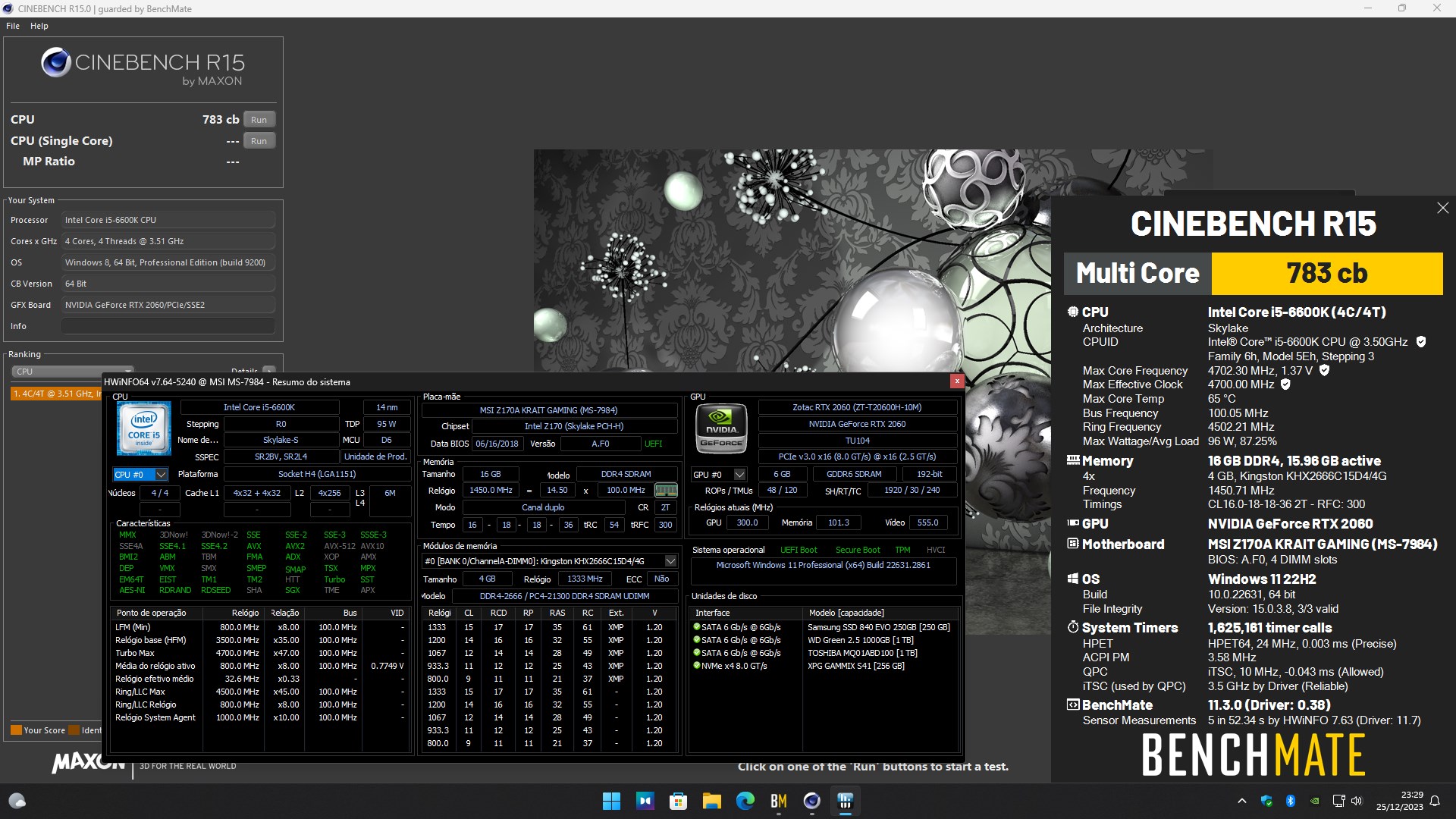Screen dimensions: 1456x819
Task: Open File Explorer from the taskbar
Action: point(711,801)
